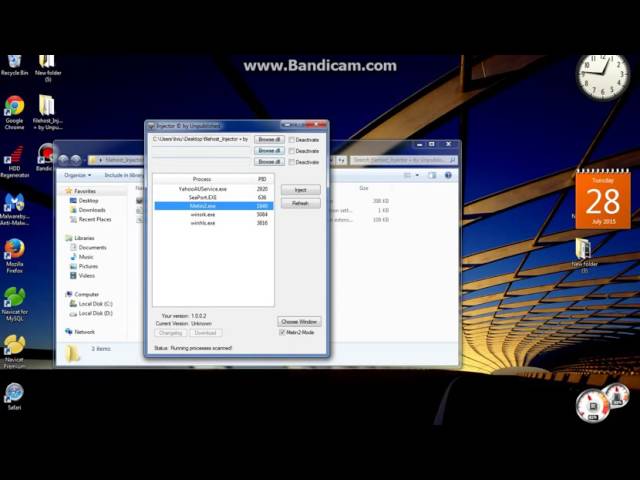Viewport: 640px width, 480px height.
Task: Open the filehost_Injector folder on the desktop
Action: 47,112
